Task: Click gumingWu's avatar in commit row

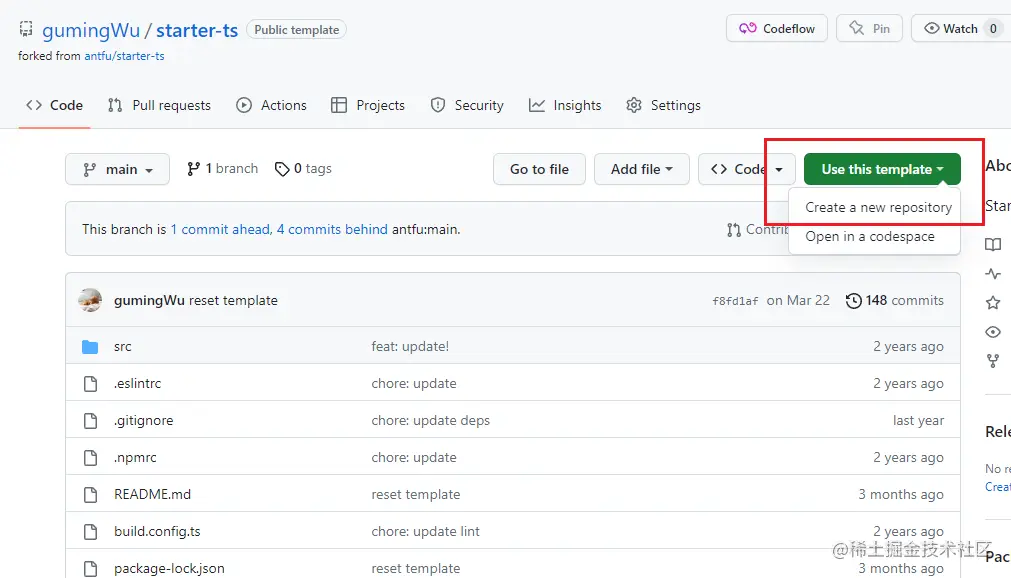Action: (90, 300)
